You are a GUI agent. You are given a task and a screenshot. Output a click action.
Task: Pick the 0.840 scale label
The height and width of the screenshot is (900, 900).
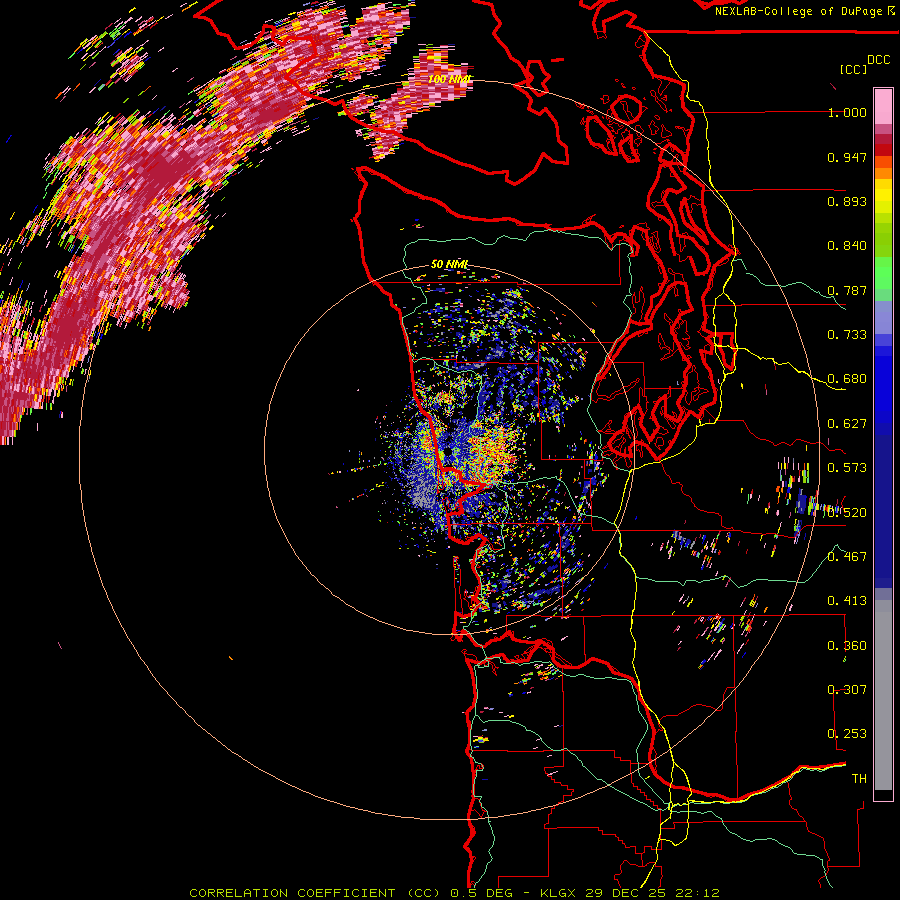click(x=847, y=246)
